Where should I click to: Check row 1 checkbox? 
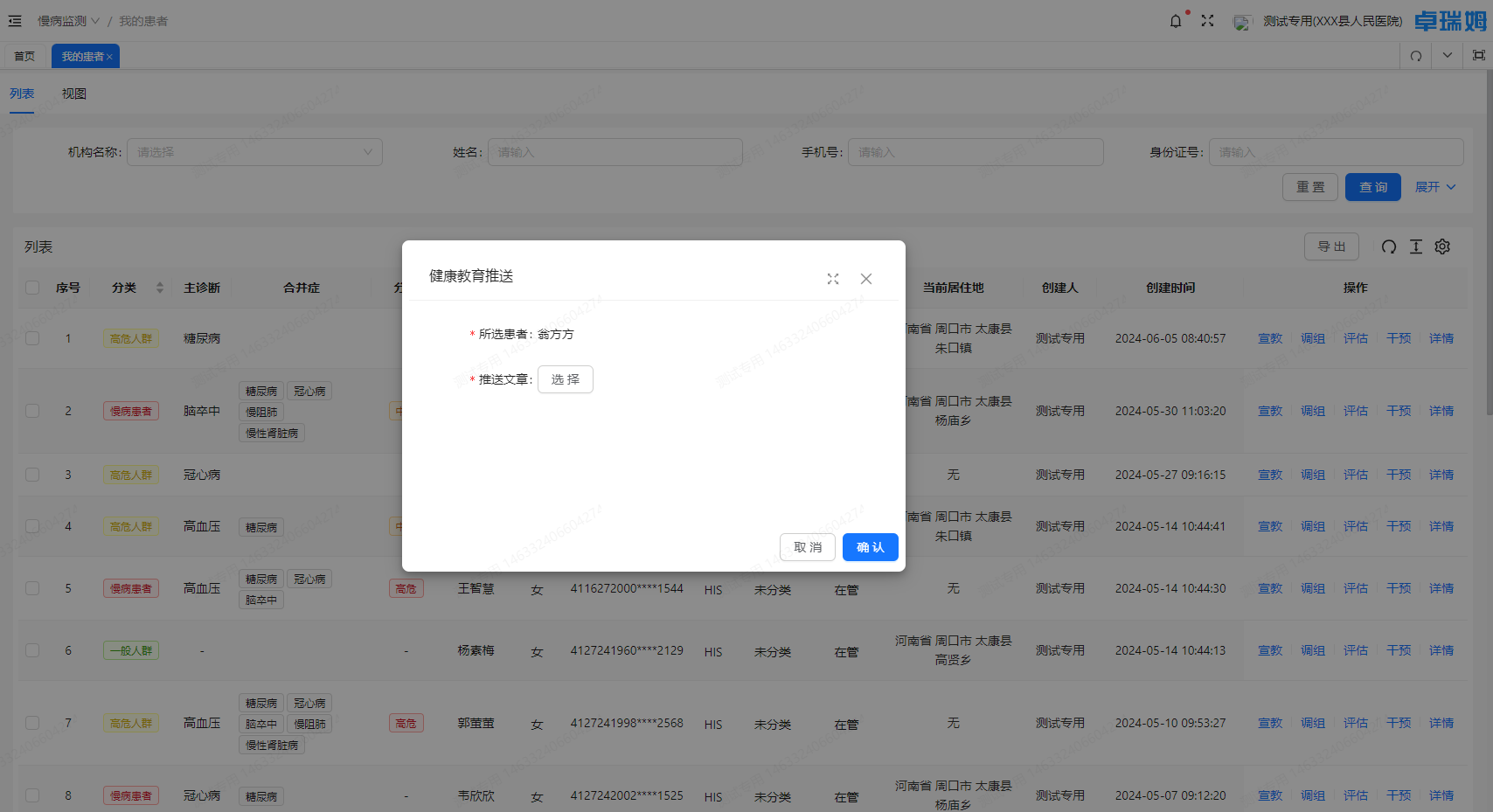pos(32,338)
